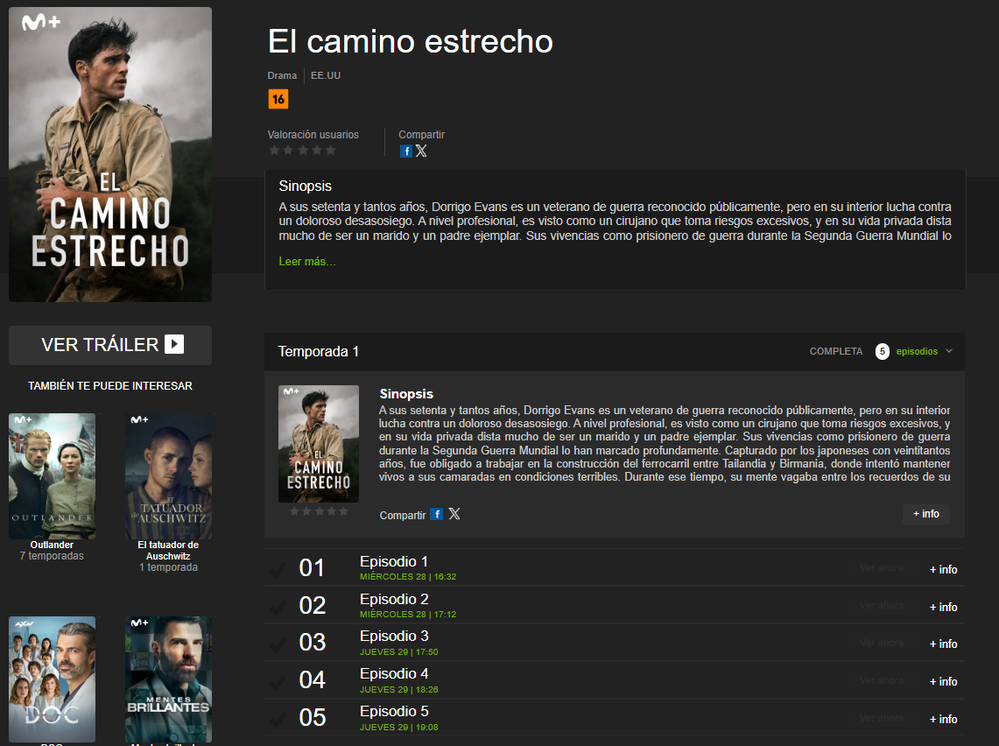The width and height of the screenshot is (999, 746).
Task: Toggle watched checkmark for Episodio 3
Action: coord(278,644)
